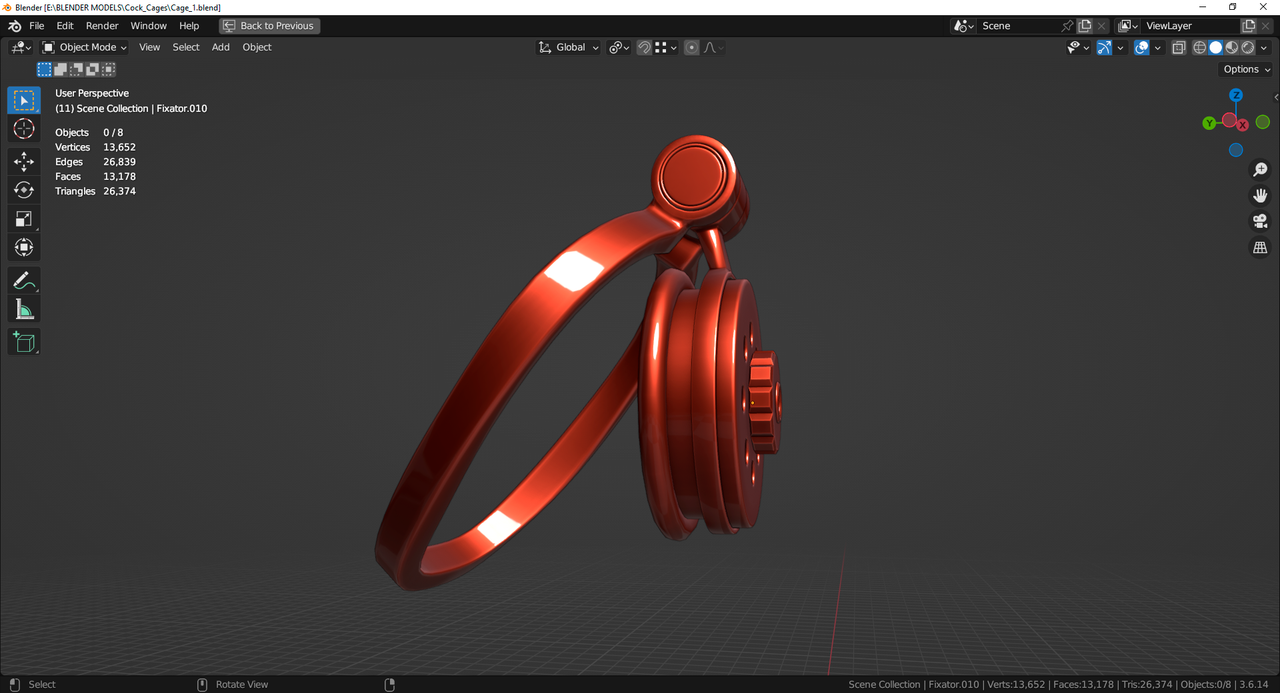Choose the Move tool
1280x693 pixels.
[24, 161]
